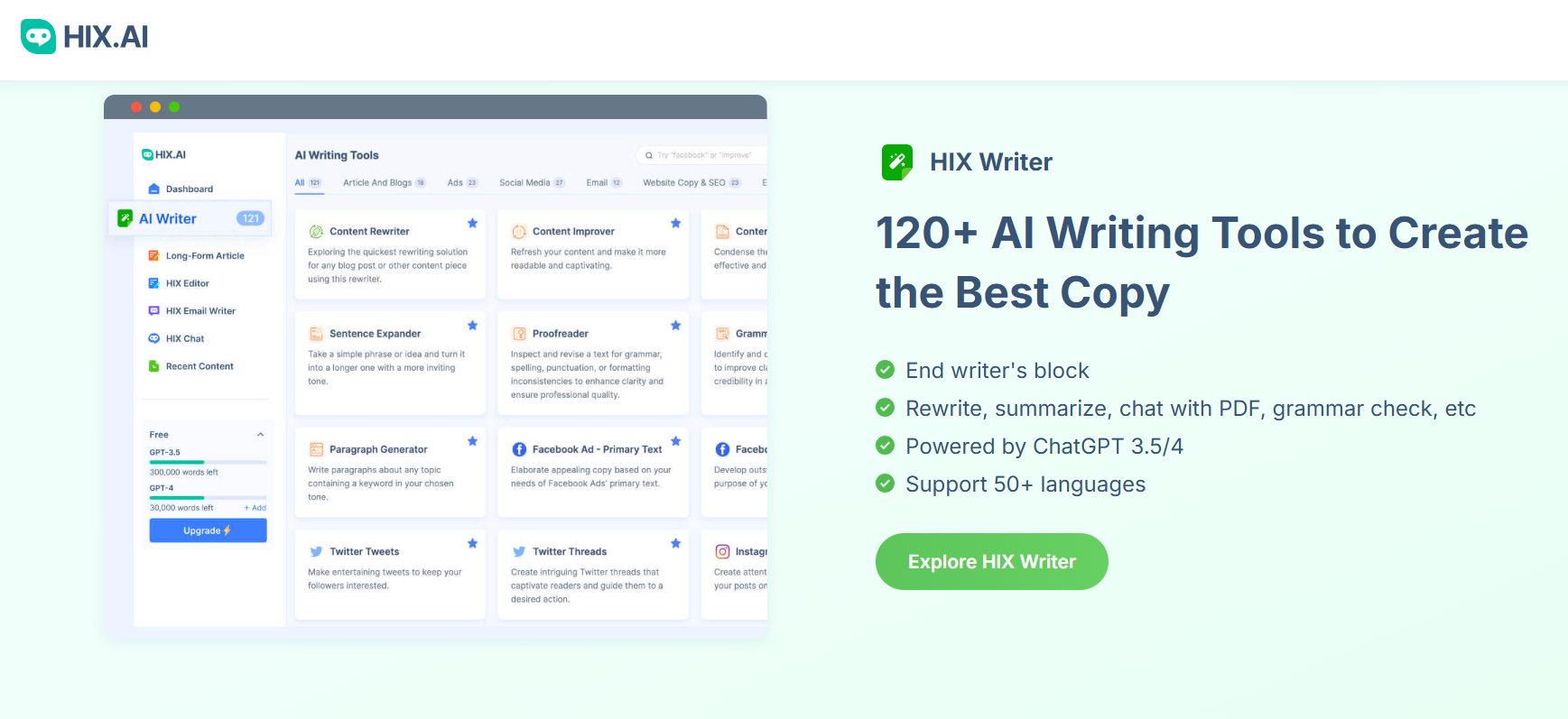Image resolution: width=1568 pixels, height=719 pixels.
Task: Collapse the Free plan panel chevron
Action: tap(260, 435)
